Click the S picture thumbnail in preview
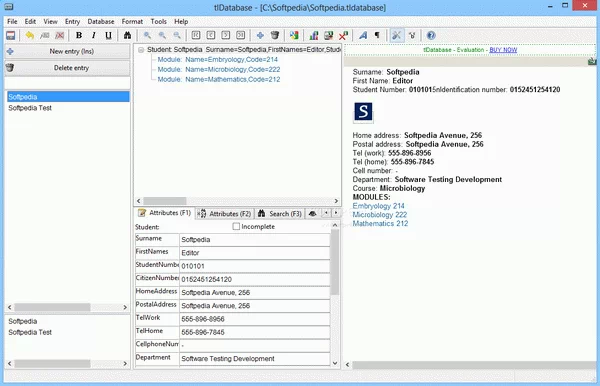This screenshot has height=386, width=600. [x=363, y=112]
